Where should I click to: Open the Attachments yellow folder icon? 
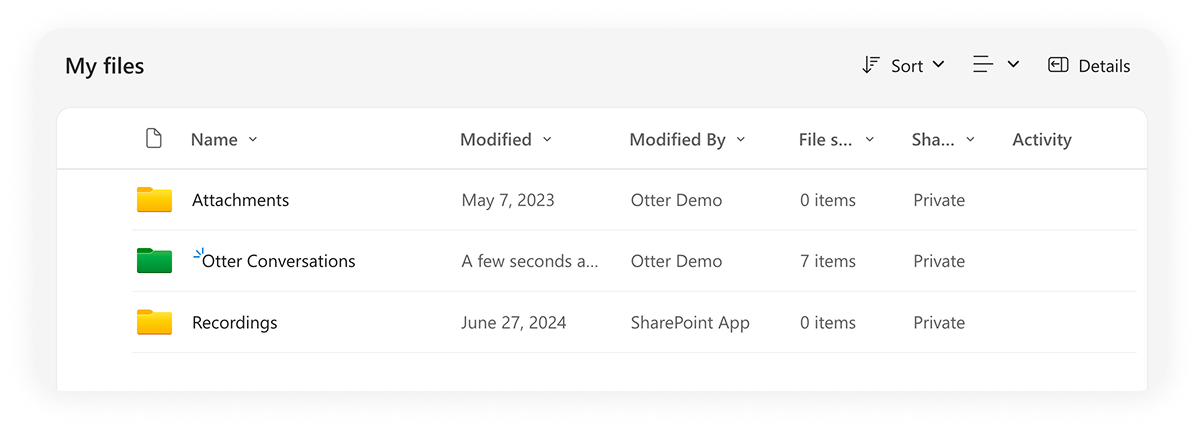(154, 200)
